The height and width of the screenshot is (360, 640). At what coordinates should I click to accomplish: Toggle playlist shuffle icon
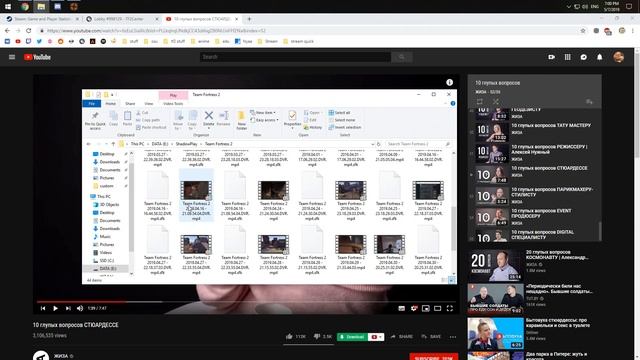[496, 102]
